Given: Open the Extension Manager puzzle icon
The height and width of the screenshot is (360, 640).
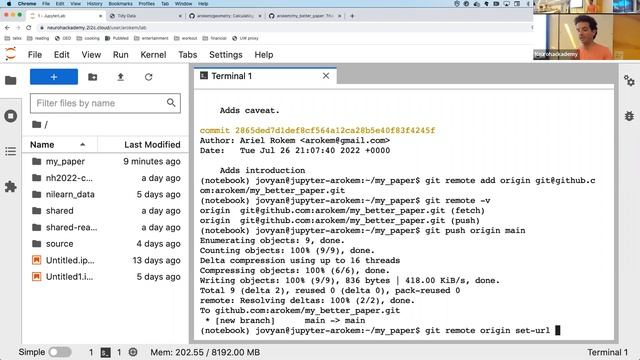Looking at the screenshot, I should click(11, 187).
